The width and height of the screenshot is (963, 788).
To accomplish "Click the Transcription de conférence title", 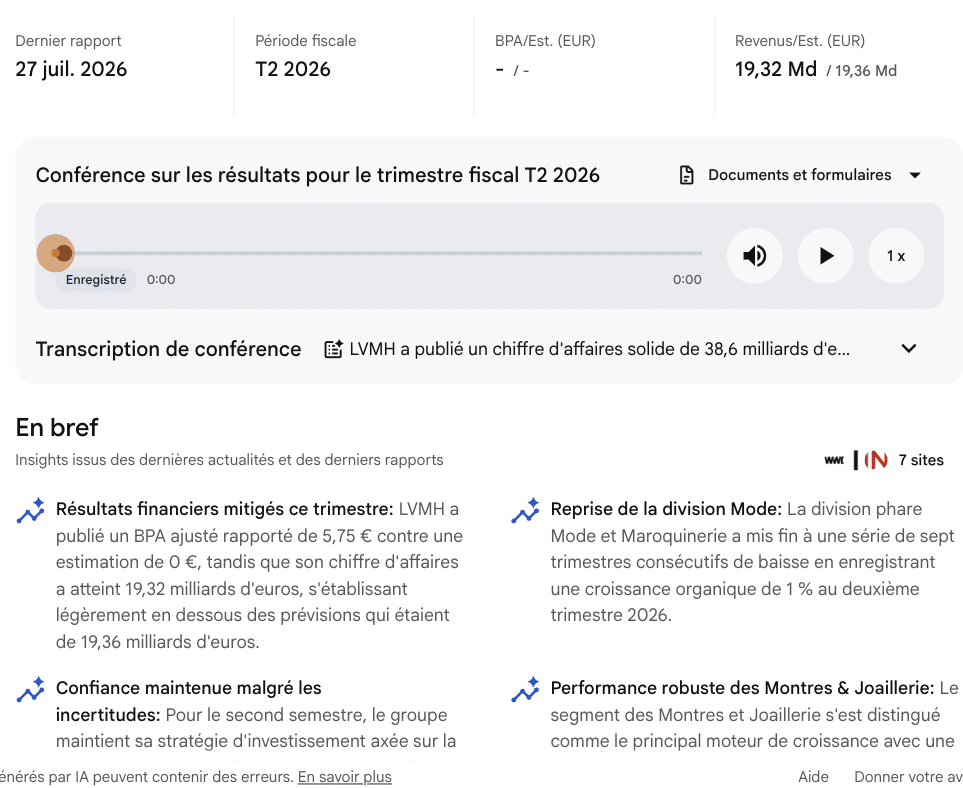I will (168, 349).
